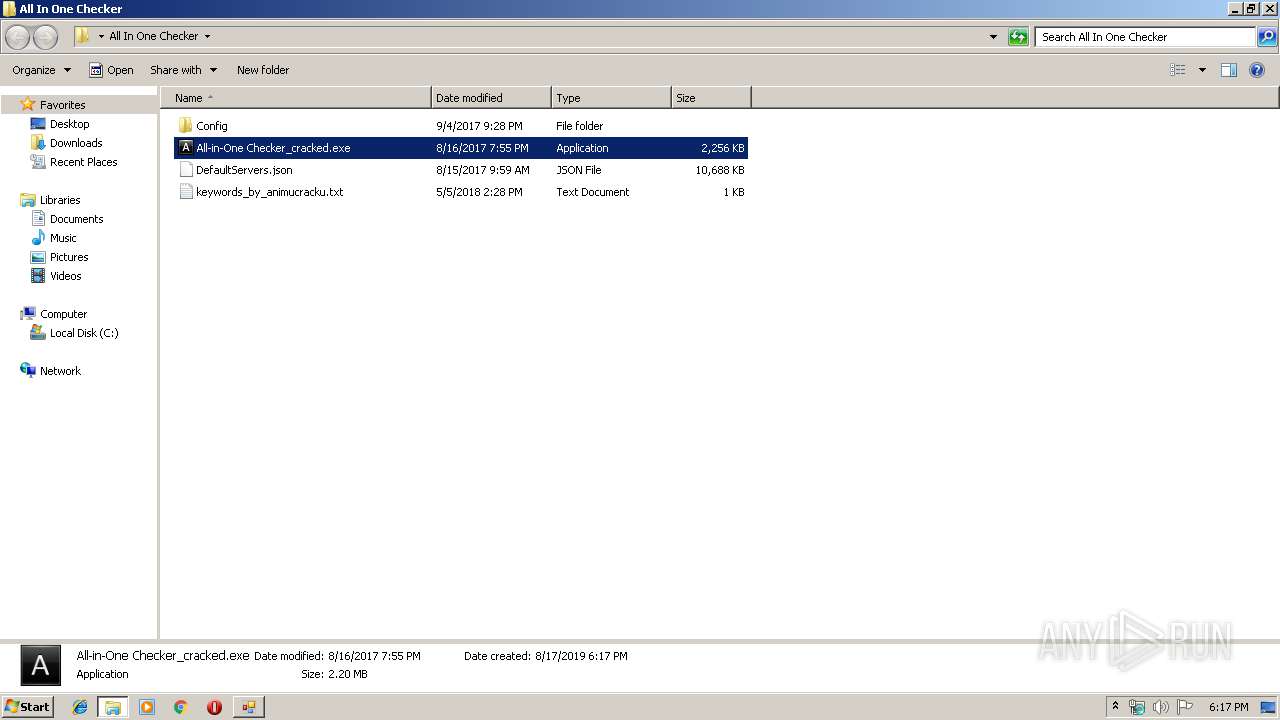Click the search magnifier icon
Viewport: 1280px width, 720px height.
(1267, 37)
